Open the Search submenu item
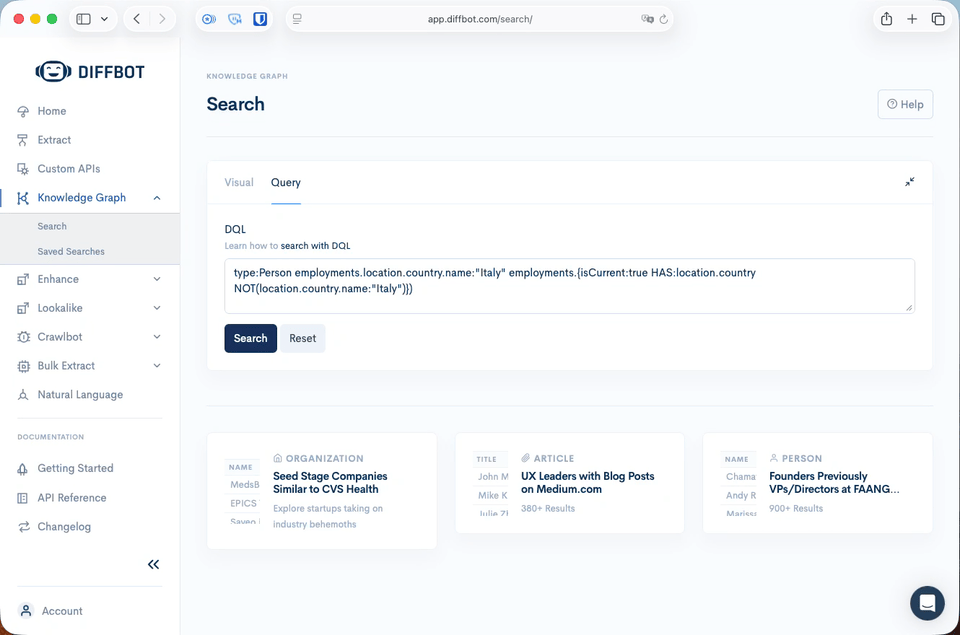The height and width of the screenshot is (635, 960). point(52,226)
